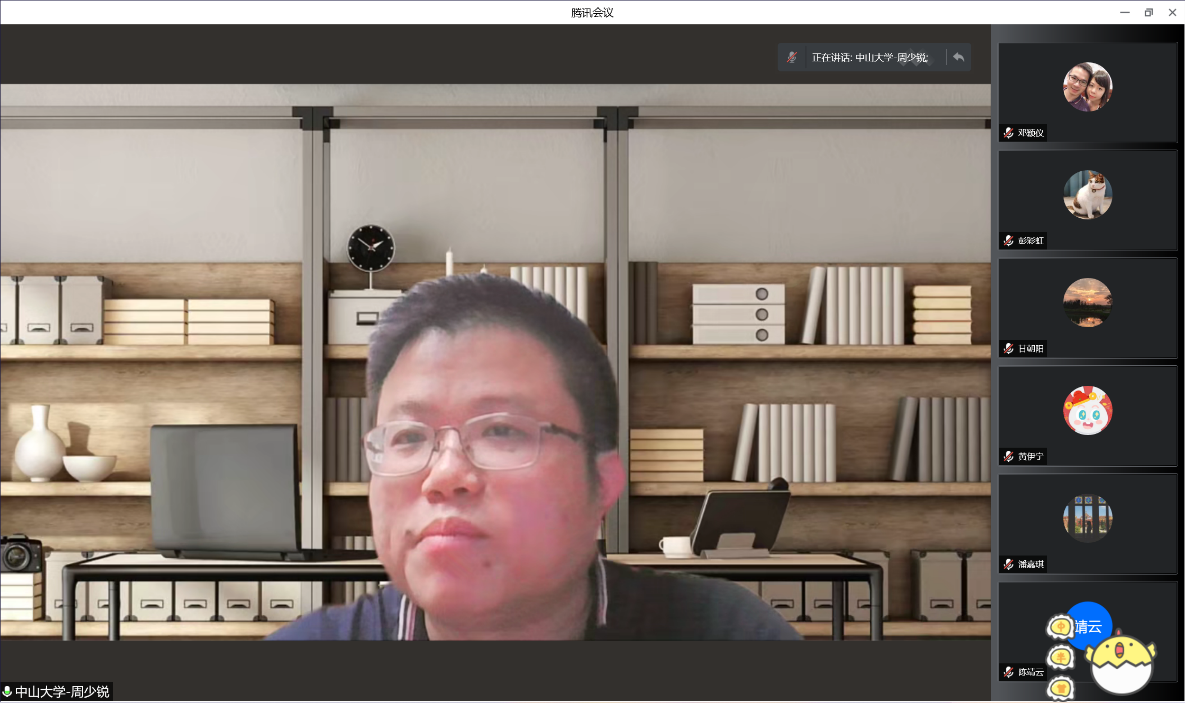This screenshot has width=1185, height=703.
Task: Restore down the 腾讯会议 window
Action: pyautogui.click(x=1148, y=12)
